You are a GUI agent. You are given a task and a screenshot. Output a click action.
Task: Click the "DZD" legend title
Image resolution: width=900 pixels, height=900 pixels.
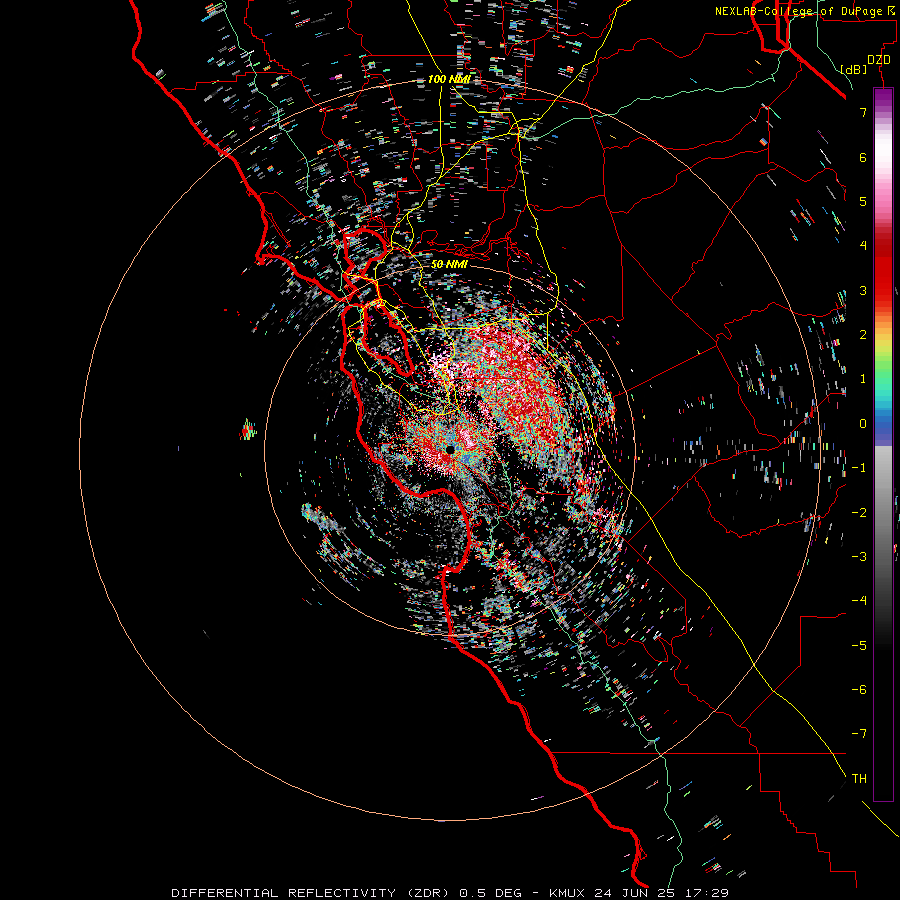879,60
